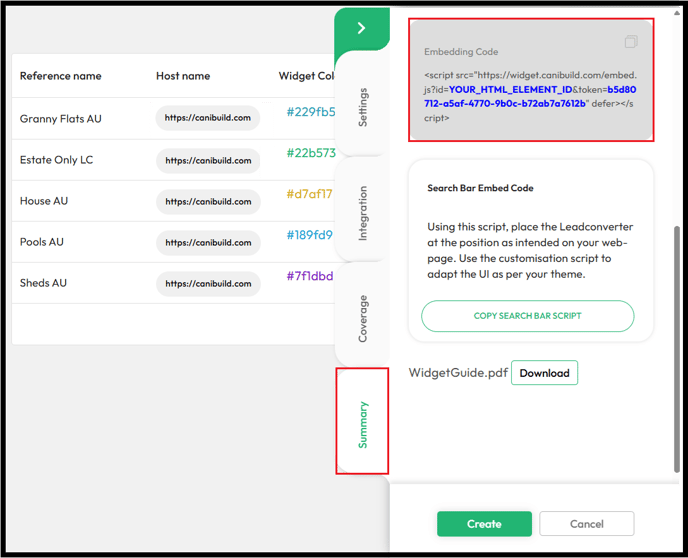
Task: Copy embedding code using the copy icon
Action: click(x=631, y=42)
